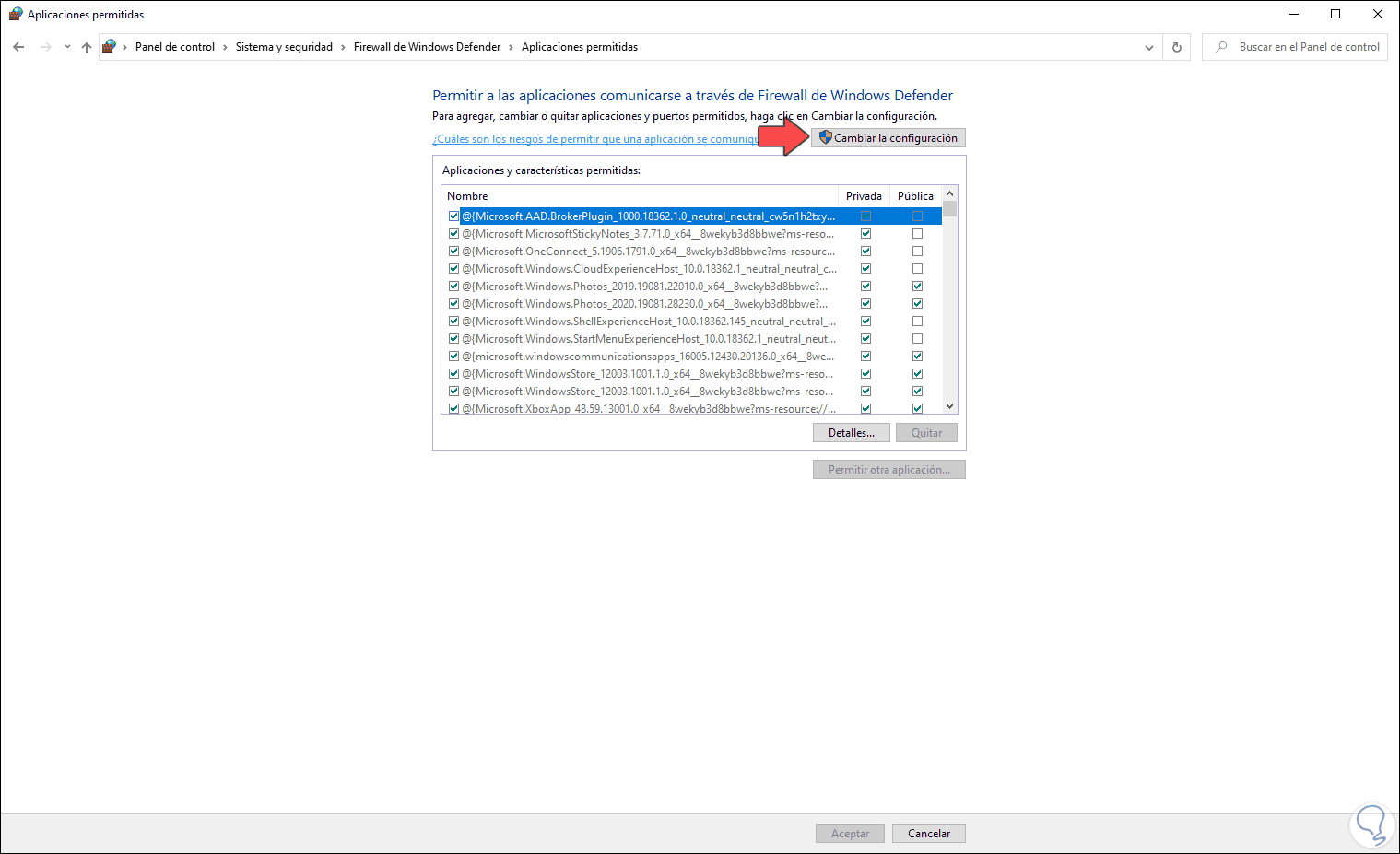
Task: Select the Windows.CloudExperienceHost row text
Action: (650, 269)
